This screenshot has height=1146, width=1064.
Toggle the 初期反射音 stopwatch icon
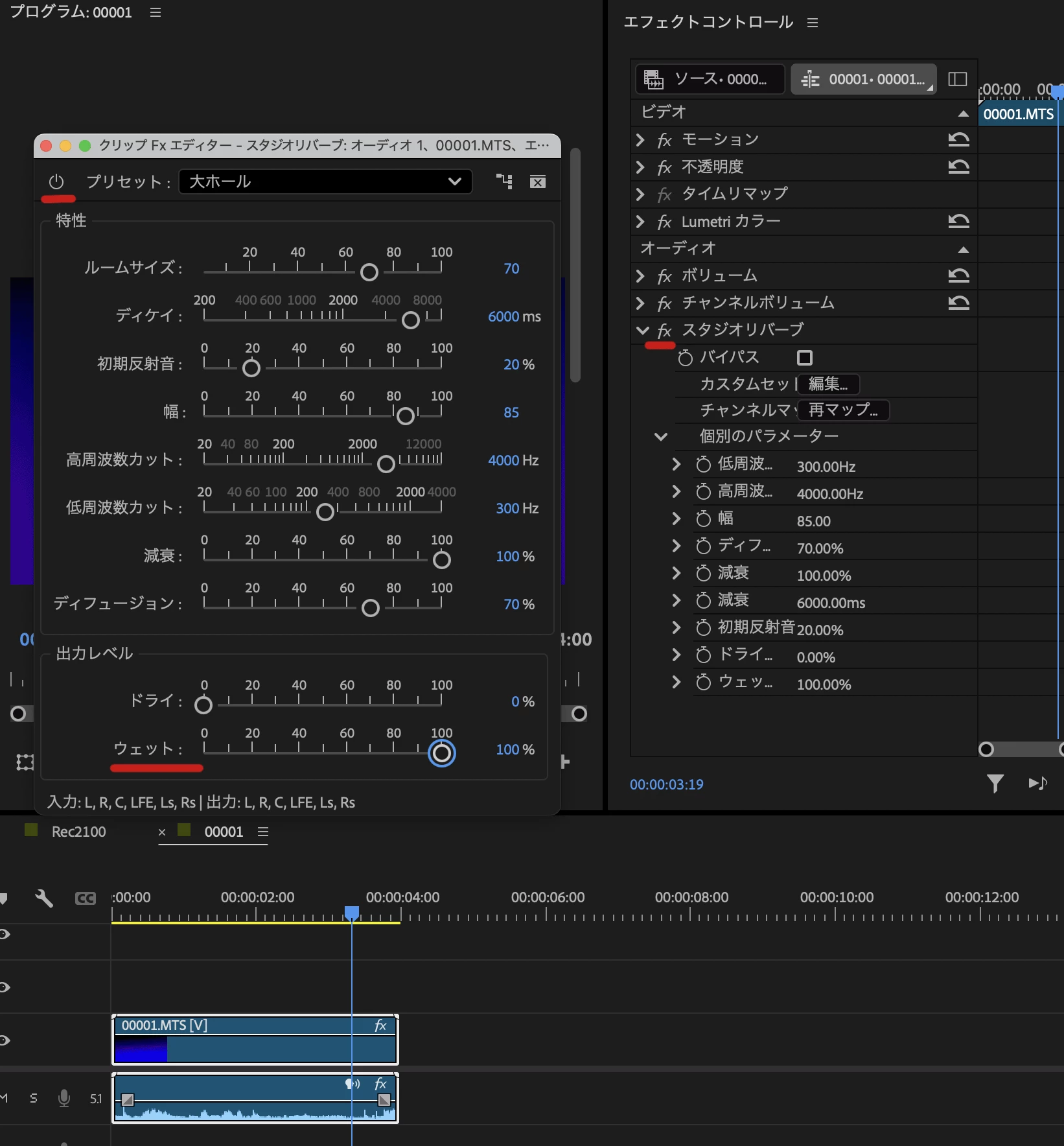704,627
